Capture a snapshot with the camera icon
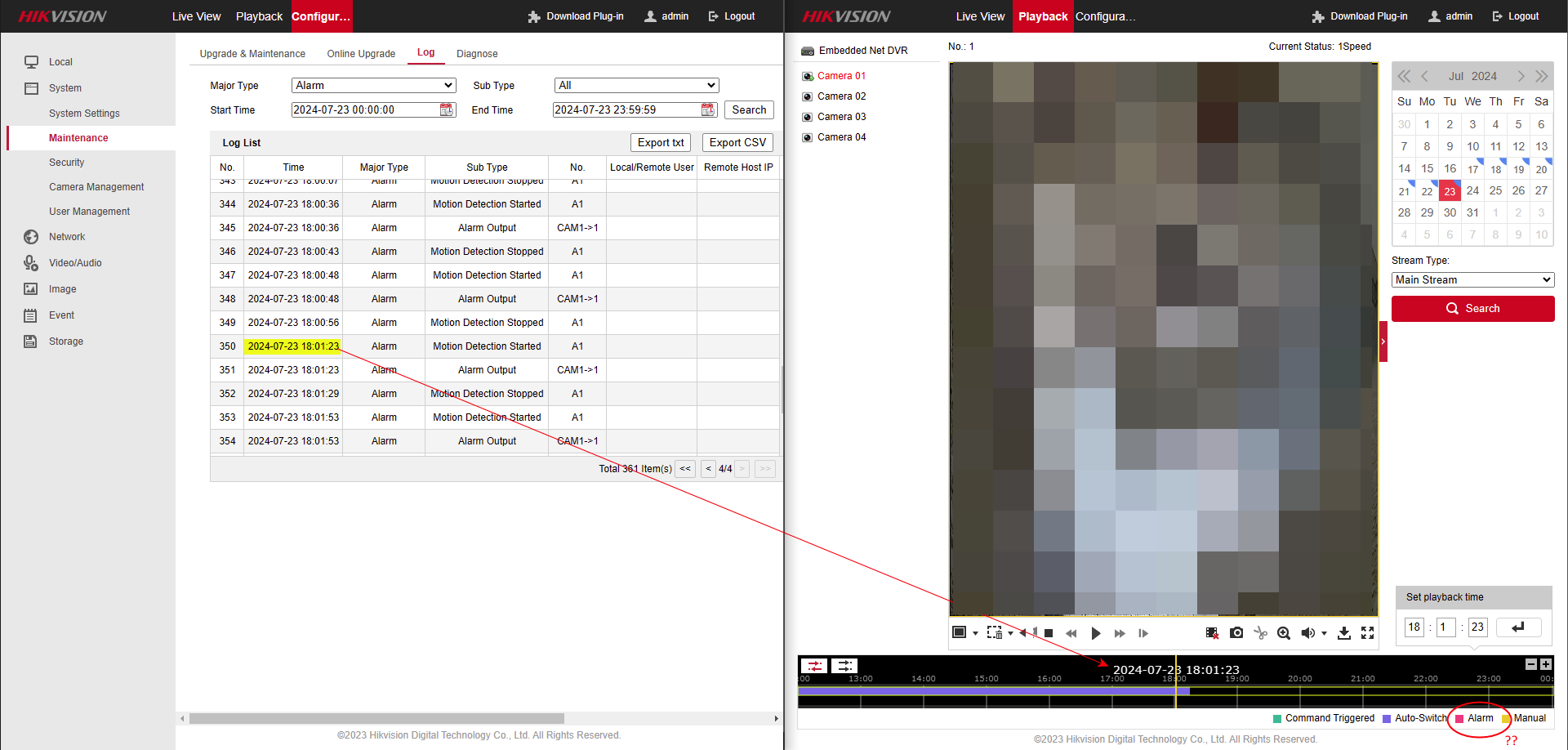 (x=1236, y=633)
